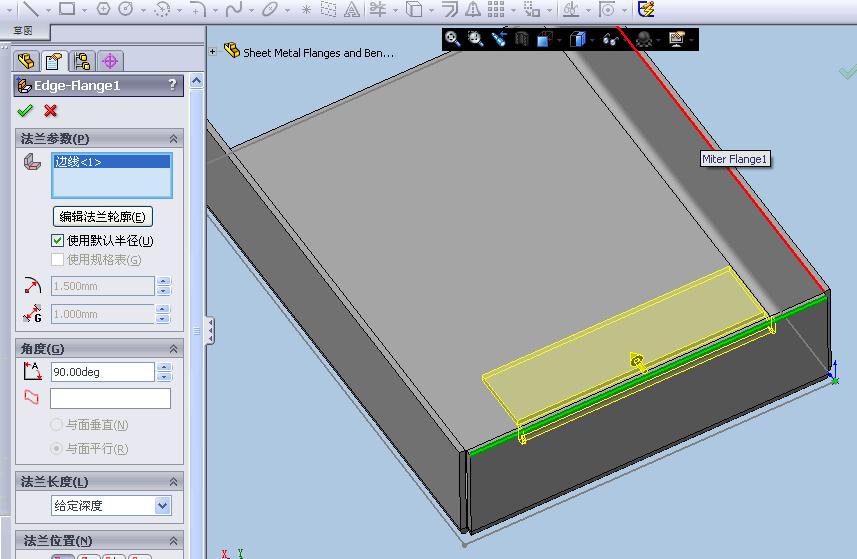Viewport: 857px width, 559px height.
Task: Open Line tool dropdown arrow
Action: [48, 10]
